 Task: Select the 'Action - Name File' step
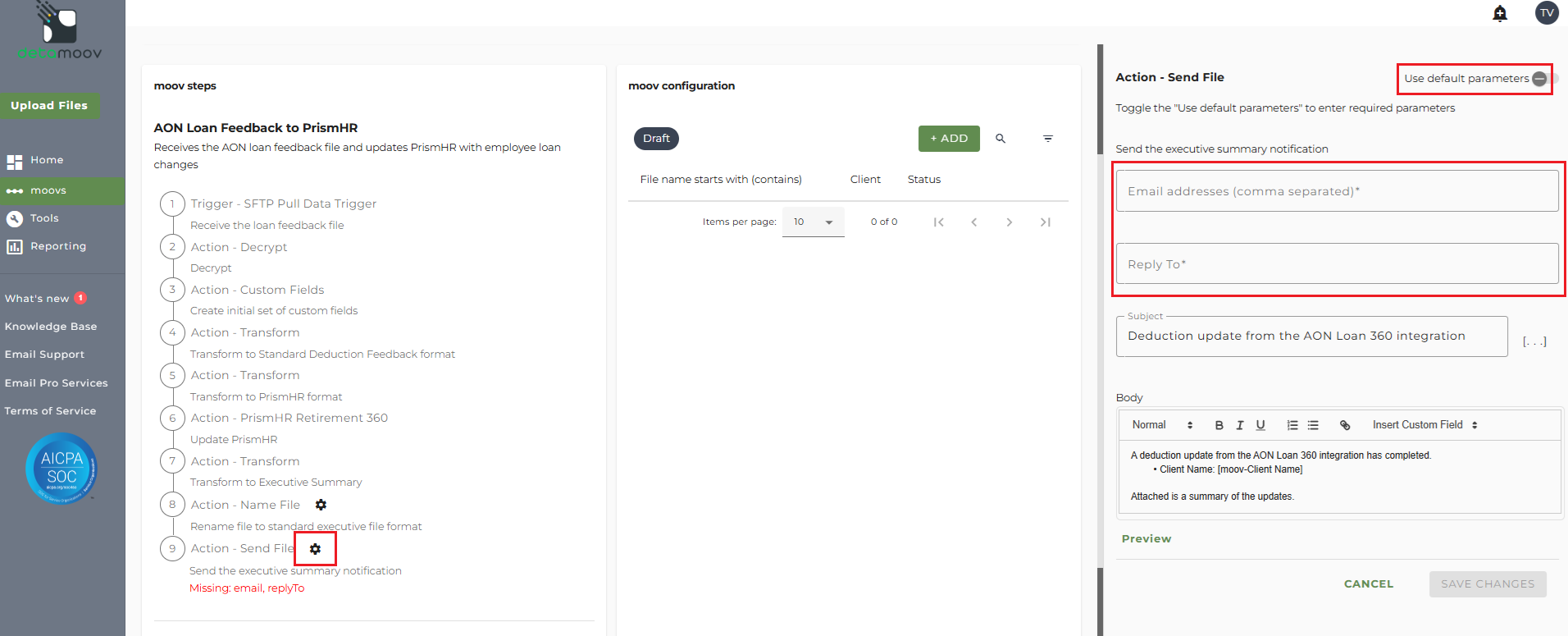[x=245, y=505]
